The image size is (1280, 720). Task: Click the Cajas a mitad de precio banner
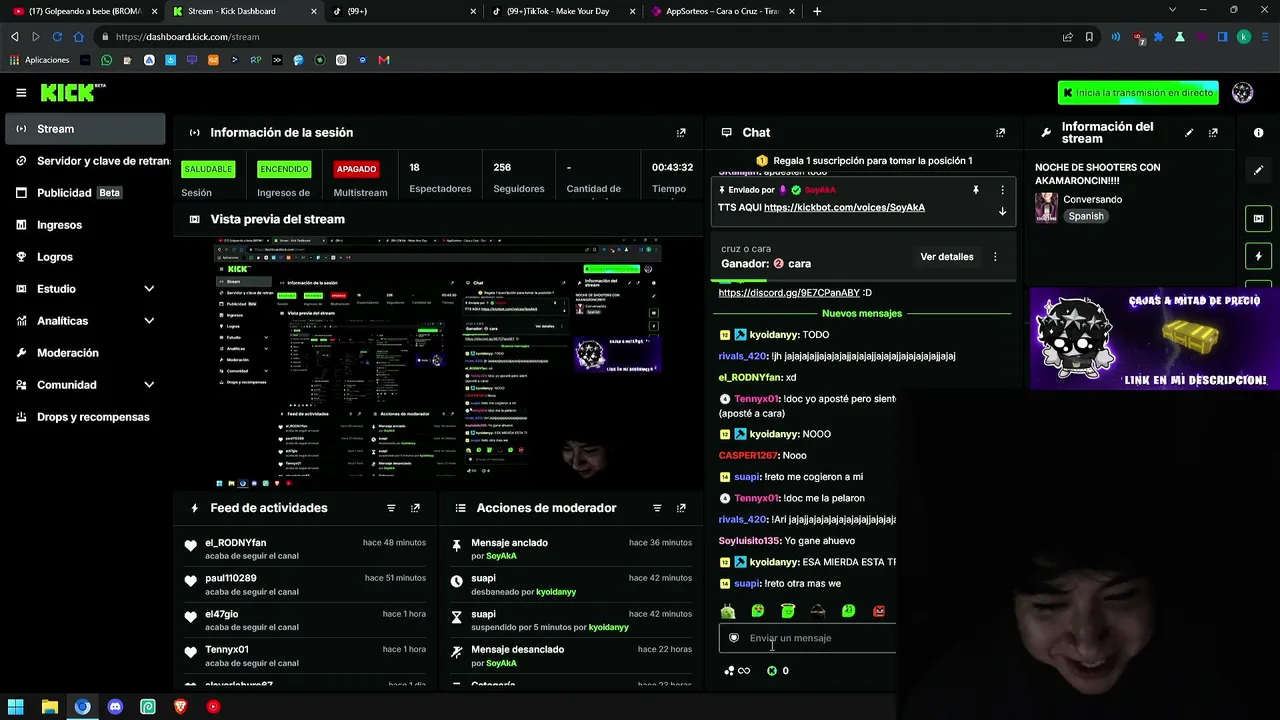[x=1155, y=339]
